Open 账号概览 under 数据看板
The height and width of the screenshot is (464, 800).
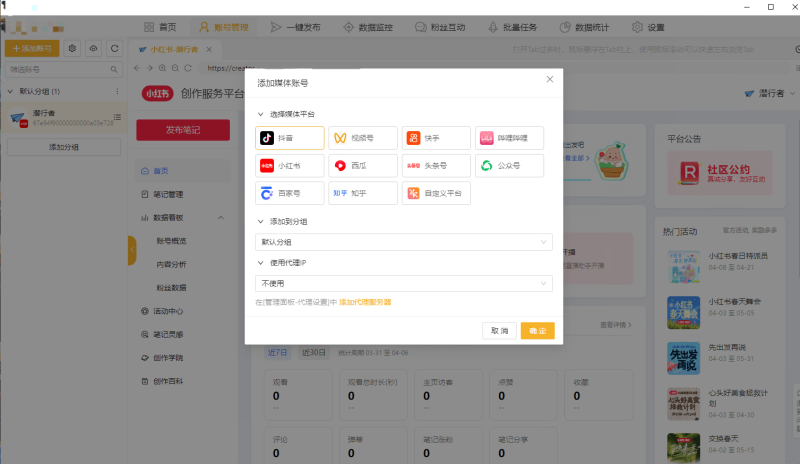171,241
